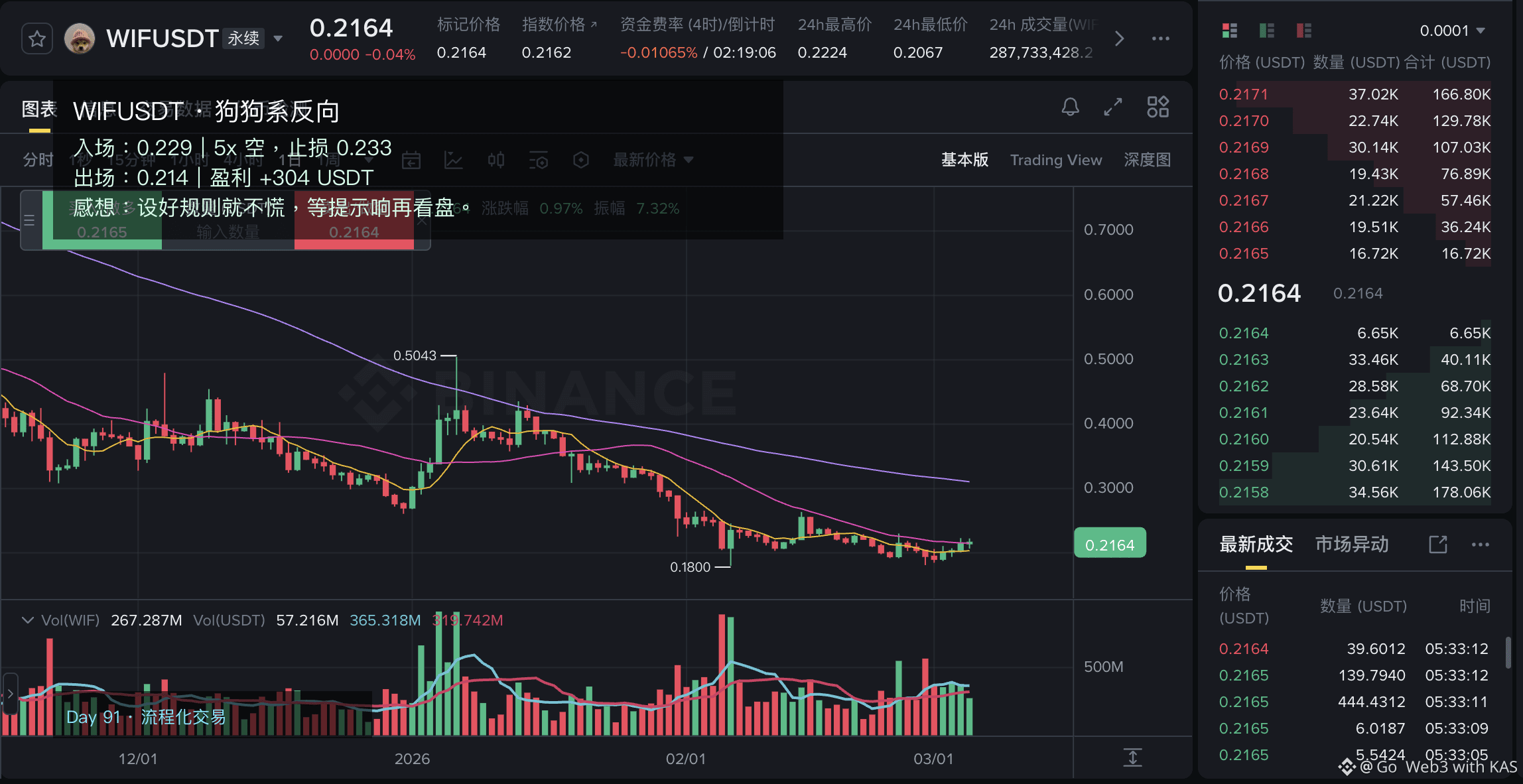Pop out the trades panel in new window

coord(1437,545)
